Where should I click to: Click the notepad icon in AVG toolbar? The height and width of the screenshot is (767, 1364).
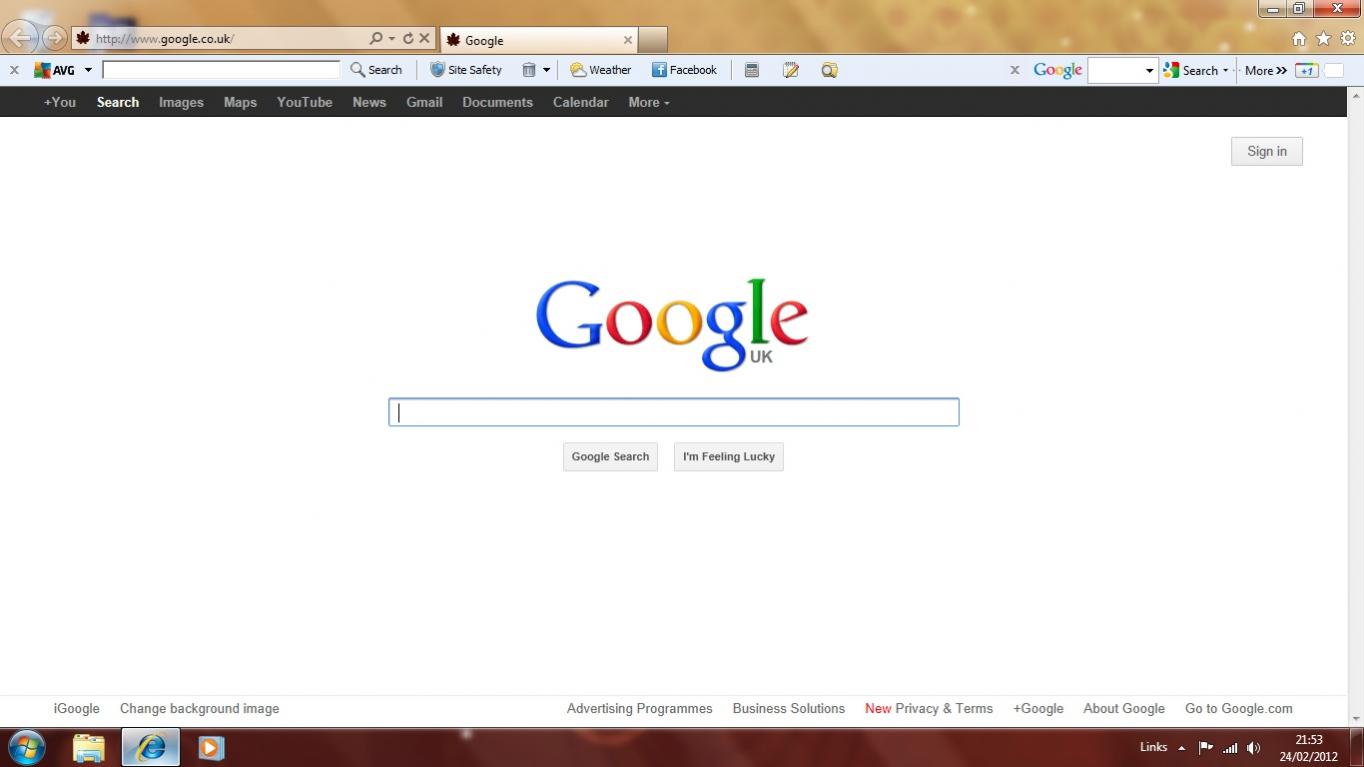click(791, 70)
